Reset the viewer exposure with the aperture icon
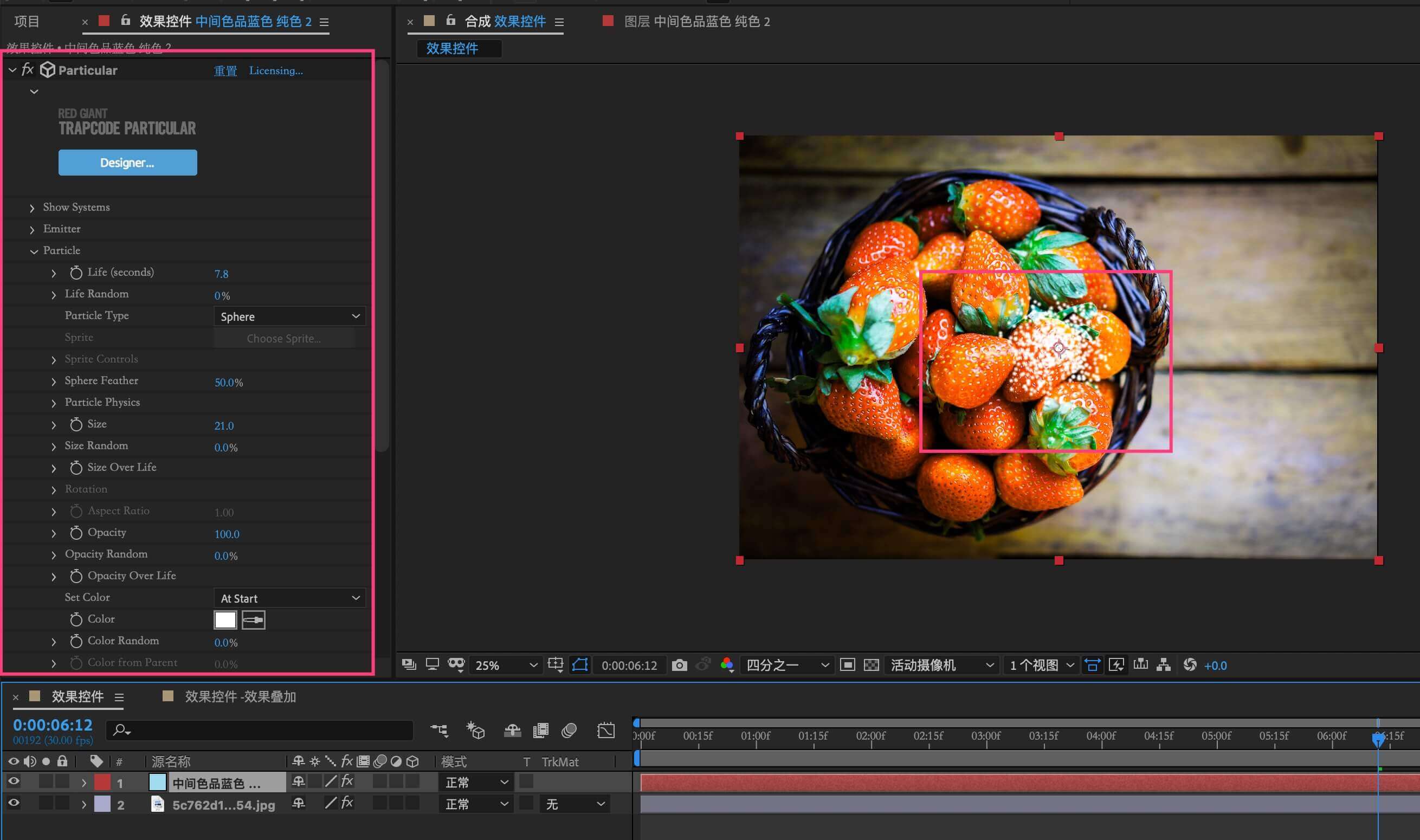The width and height of the screenshot is (1420, 840). (x=1190, y=665)
